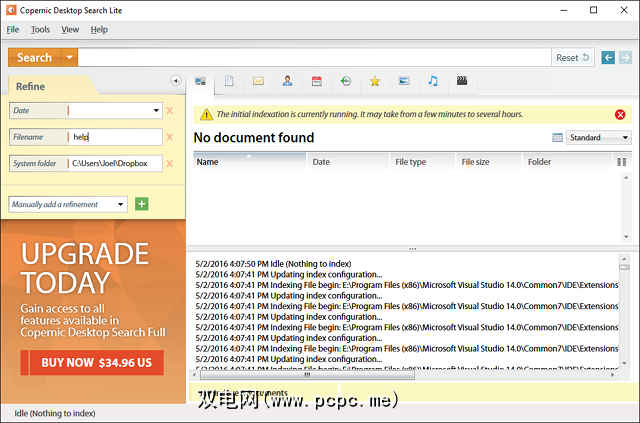Image resolution: width=640 pixels, height=423 pixels.
Task: Click the status bar Idle (Nothing to index)
Action: click(x=55, y=414)
